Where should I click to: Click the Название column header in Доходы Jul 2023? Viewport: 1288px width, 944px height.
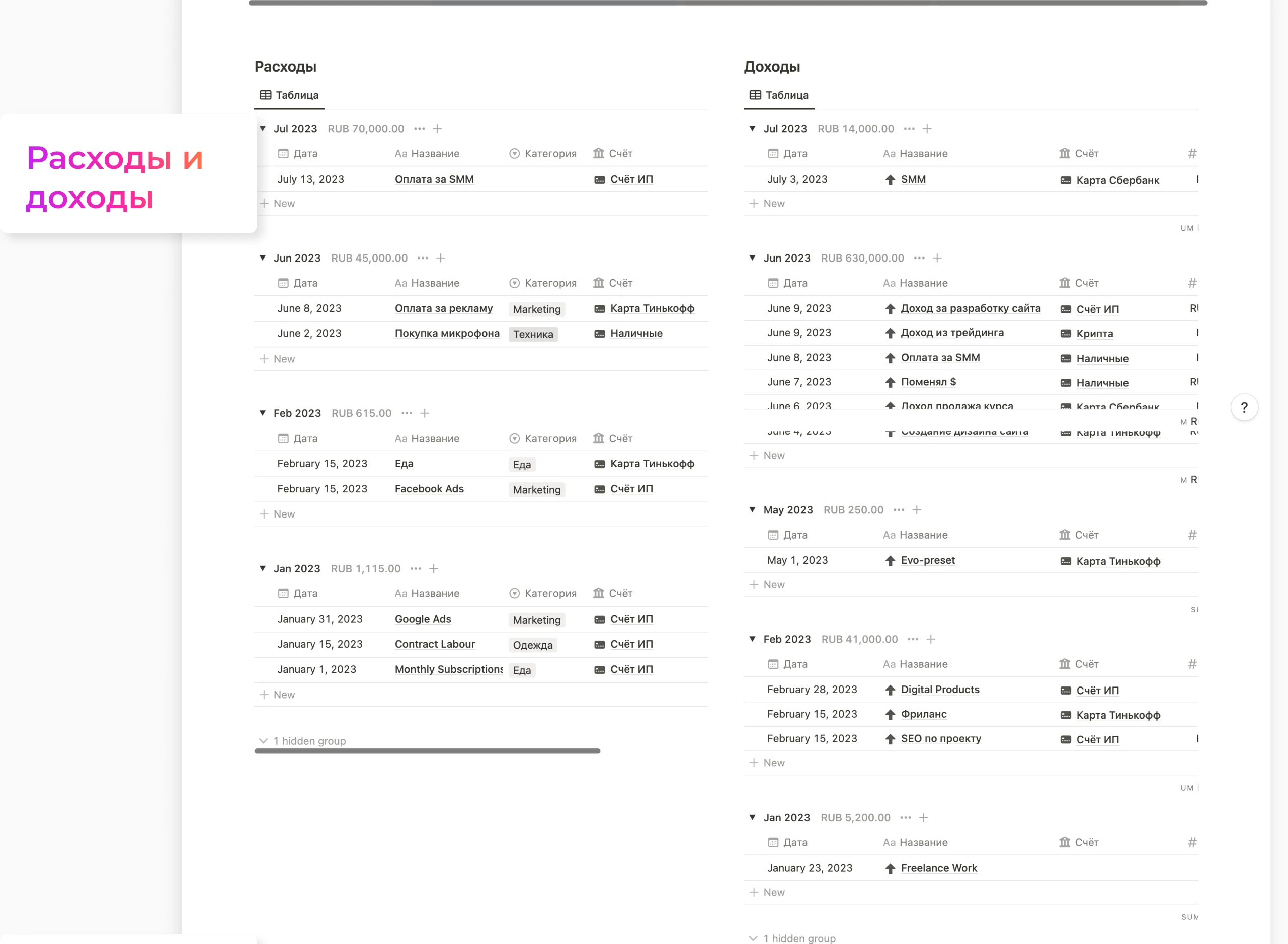(915, 154)
